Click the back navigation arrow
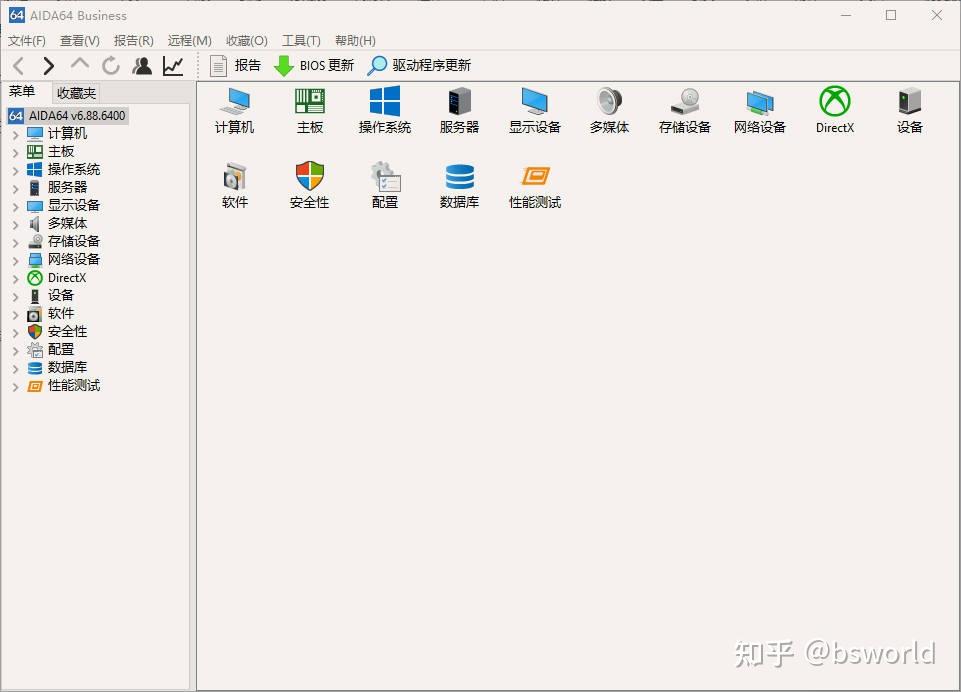Viewport: 961px width, 692px height. coord(18,66)
